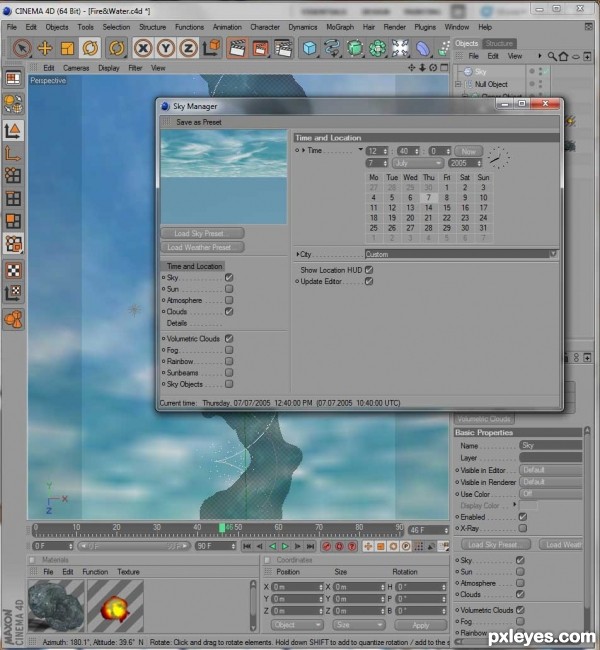Enable Atmosphere checkbox in Sky Manager
The height and width of the screenshot is (650, 600).
229,300
